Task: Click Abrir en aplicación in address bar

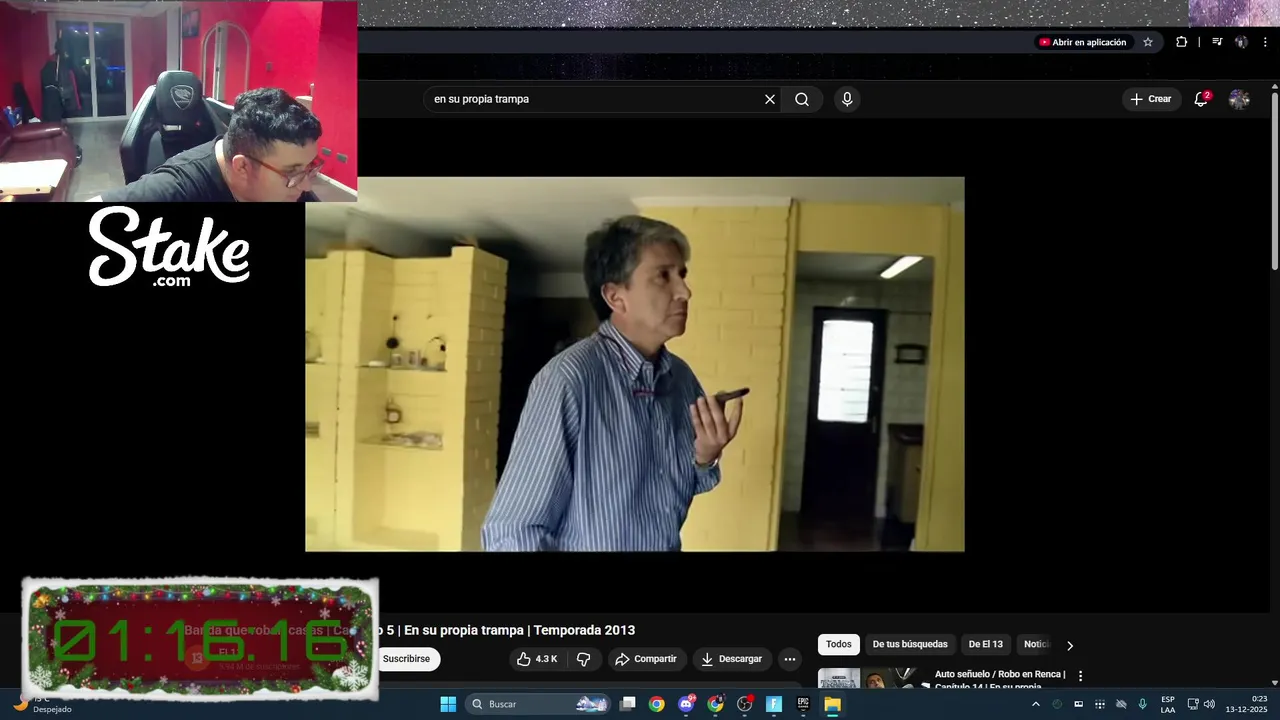Action: coord(1083,42)
